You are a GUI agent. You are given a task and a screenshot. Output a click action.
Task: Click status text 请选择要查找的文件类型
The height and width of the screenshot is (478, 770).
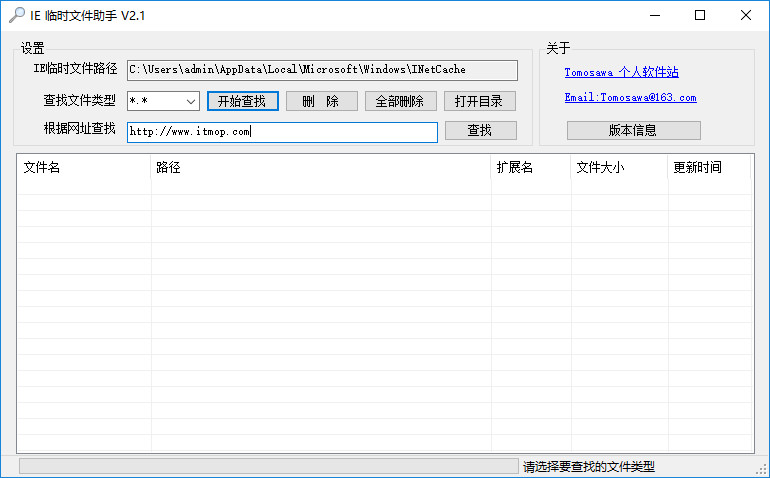tap(588, 467)
